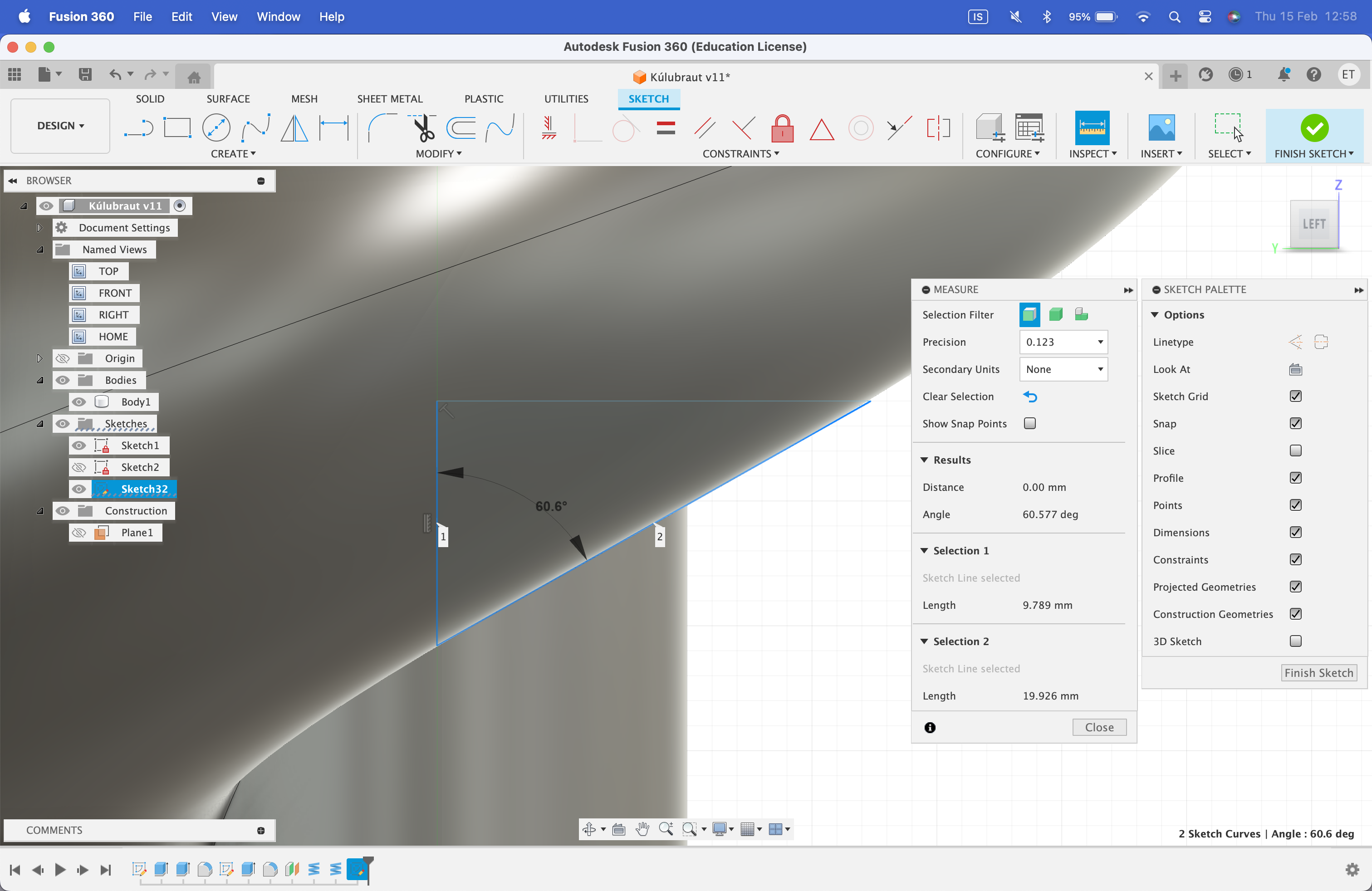
Task: Play the design timeline
Action: coord(59,870)
